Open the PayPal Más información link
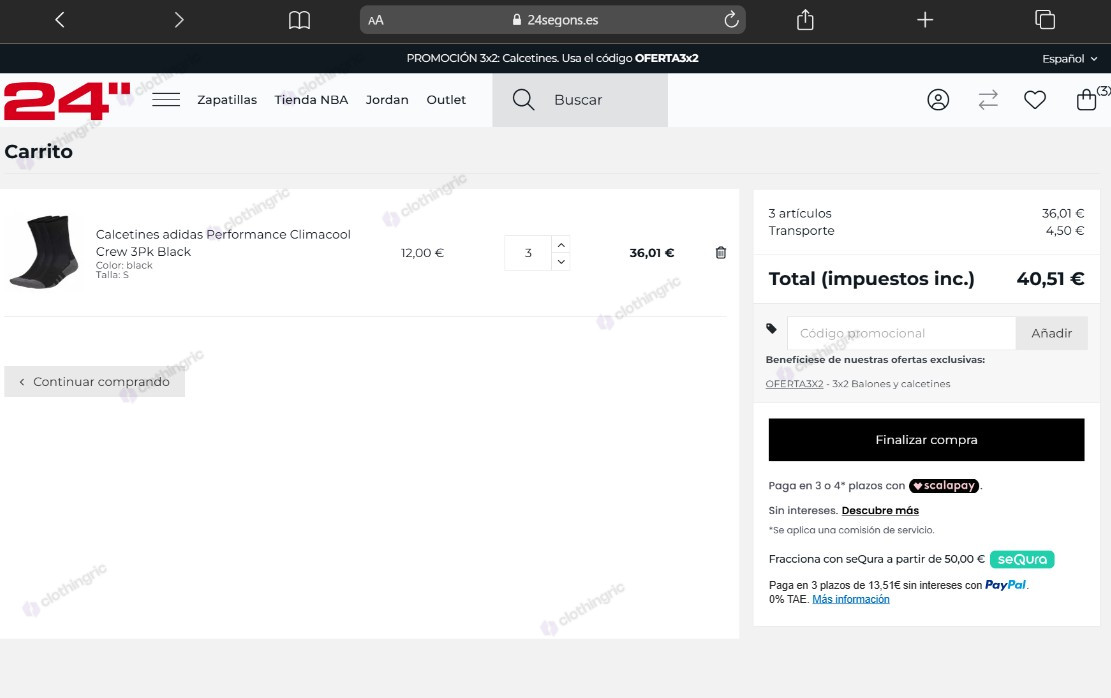Viewport: 1111px width, 698px height. point(850,600)
